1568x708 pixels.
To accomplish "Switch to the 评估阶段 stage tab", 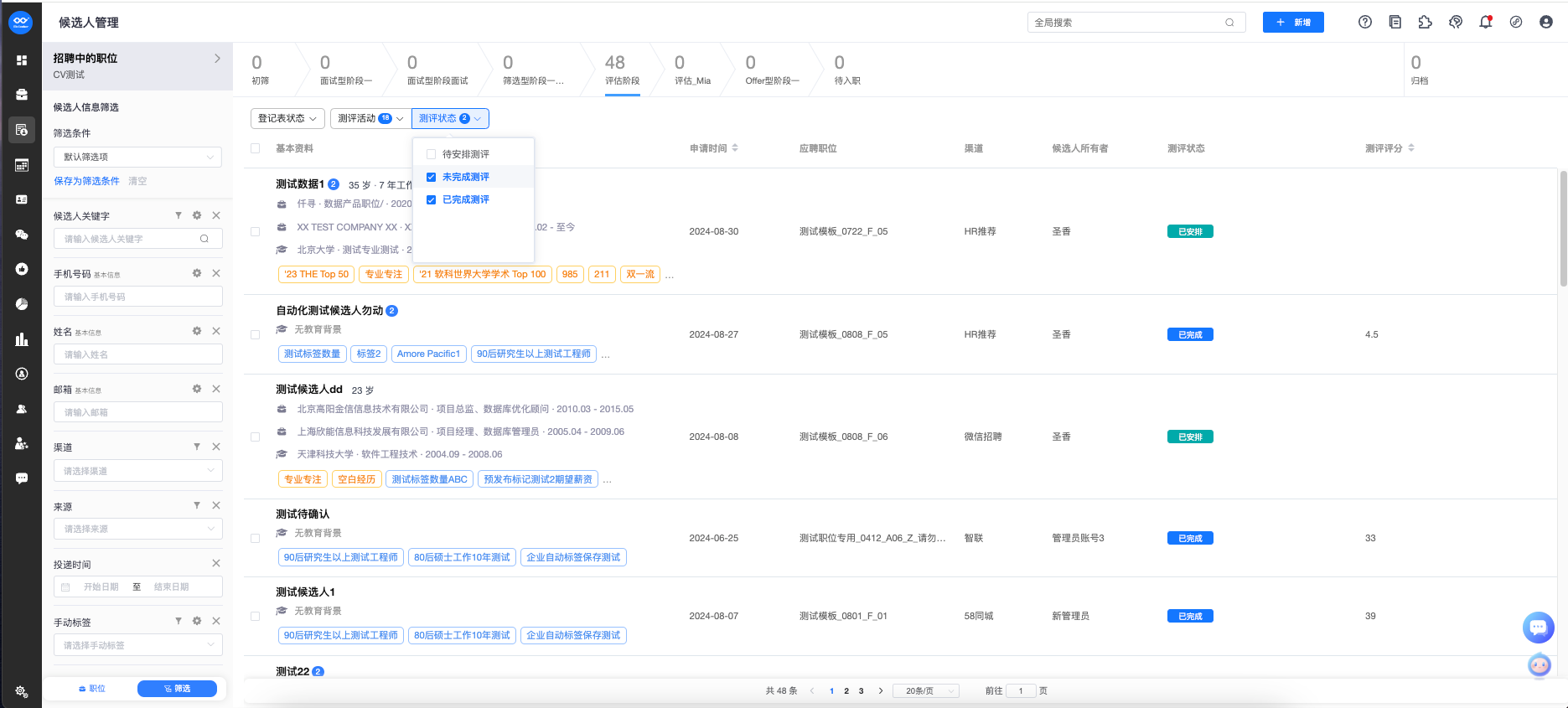I will pos(623,70).
